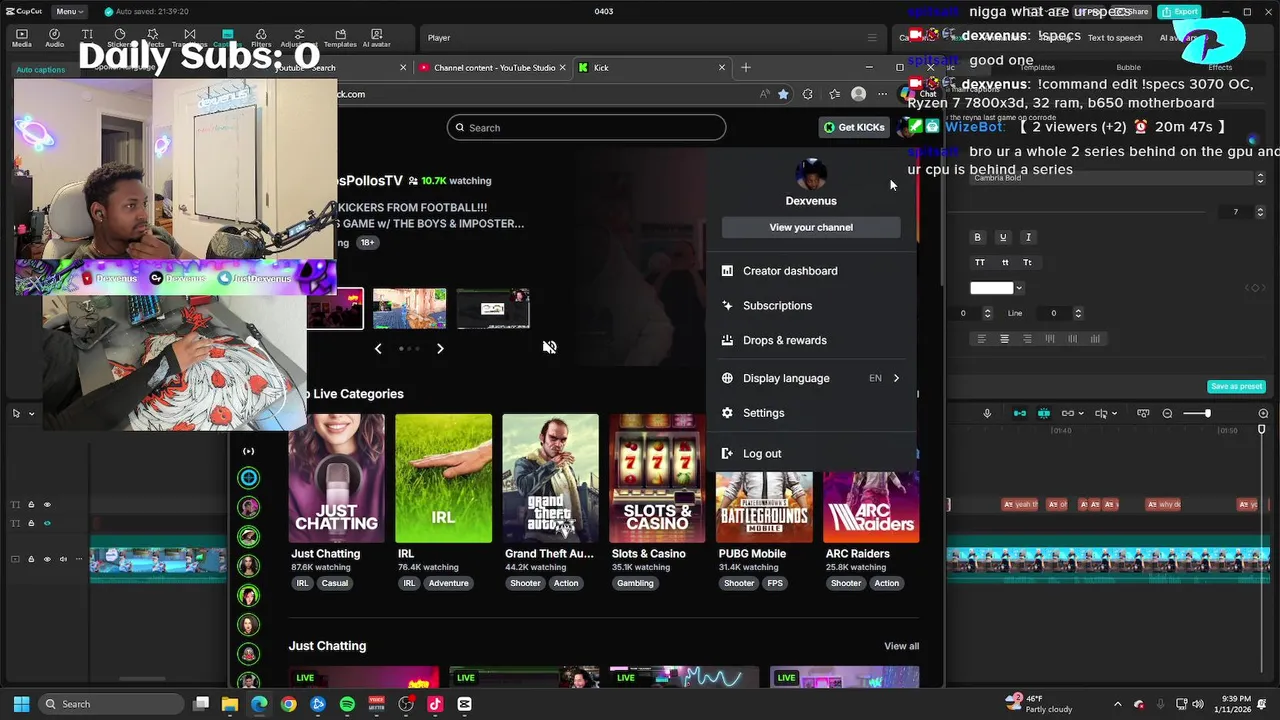Click Edge read aloud icon in address bar
This screenshot has height=720, width=1280.
[764, 94]
